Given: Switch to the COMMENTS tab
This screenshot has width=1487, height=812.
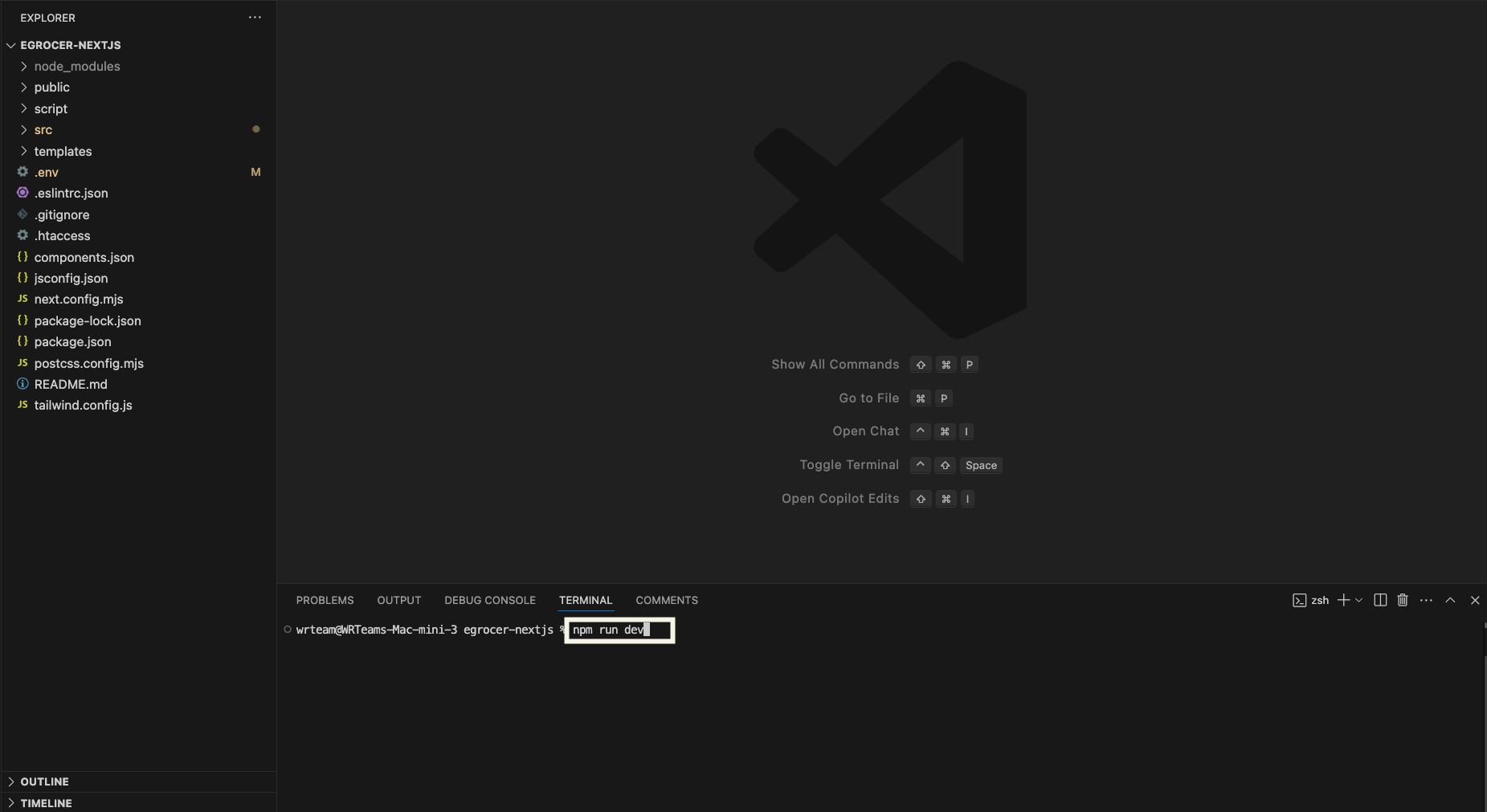Looking at the screenshot, I should click(x=667, y=600).
